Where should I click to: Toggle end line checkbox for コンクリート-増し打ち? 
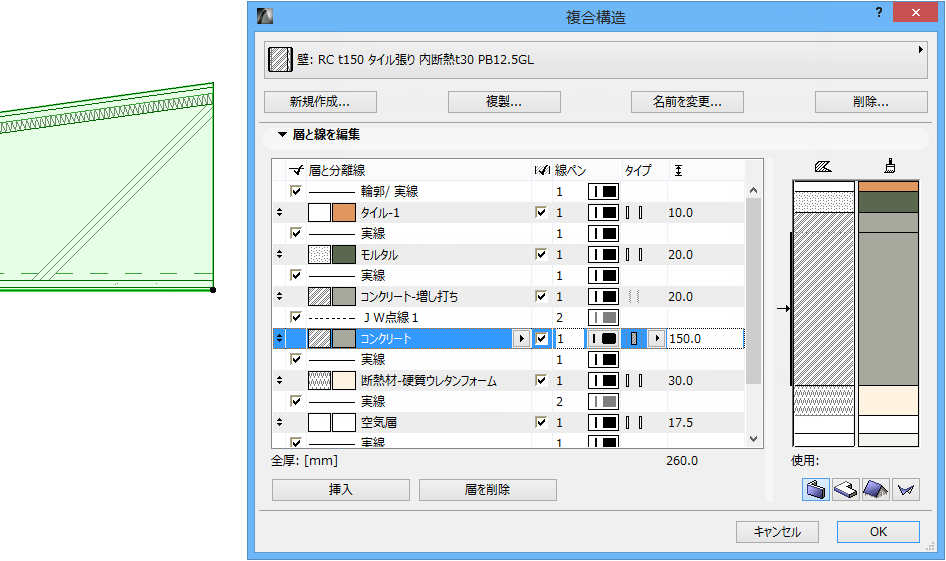[541, 296]
